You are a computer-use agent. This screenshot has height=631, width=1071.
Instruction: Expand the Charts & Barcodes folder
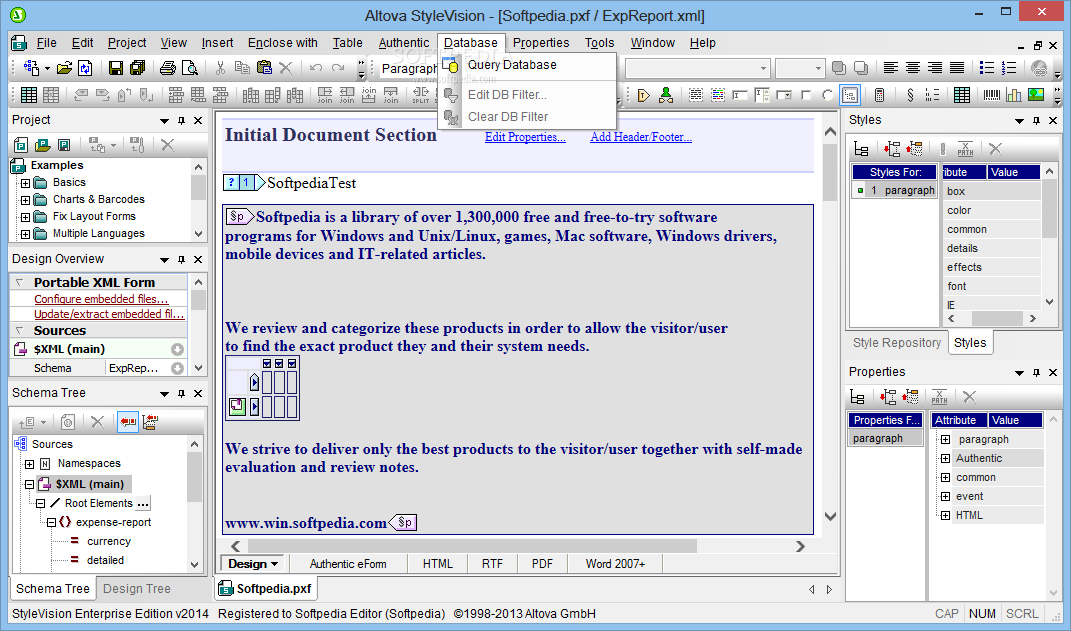[25, 200]
